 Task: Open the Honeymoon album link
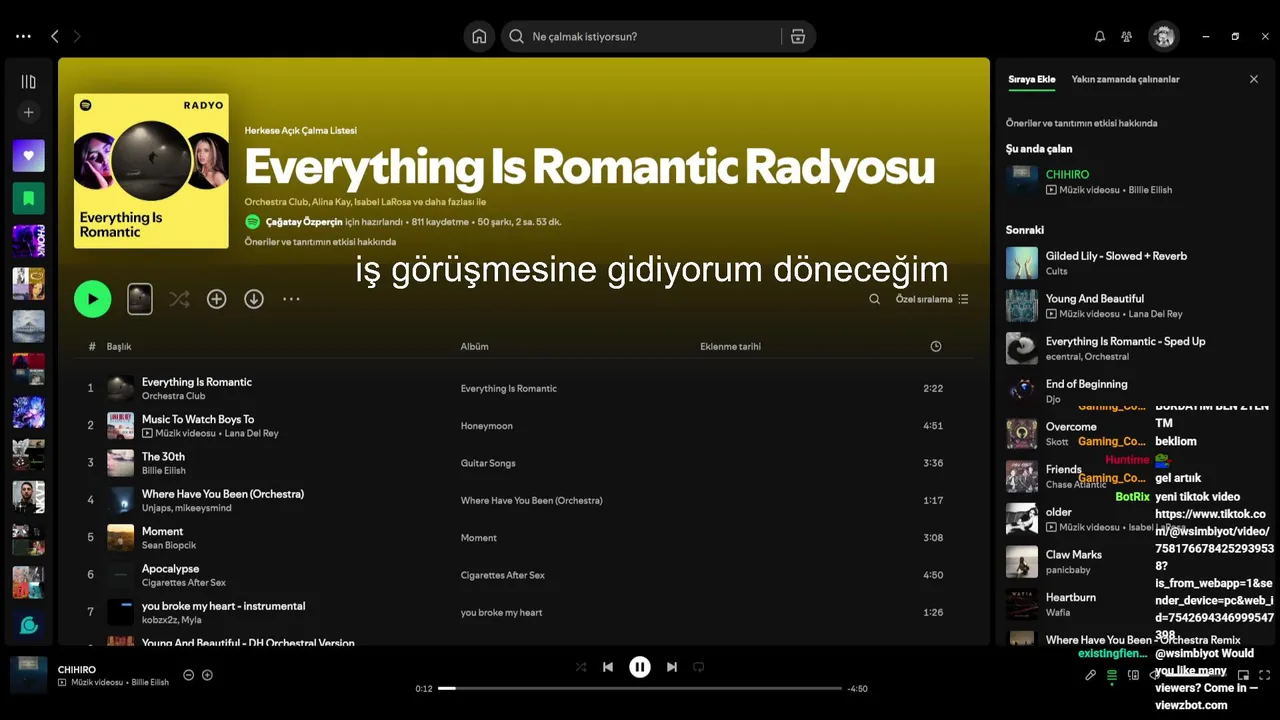pyautogui.click(x=487, y=426)
